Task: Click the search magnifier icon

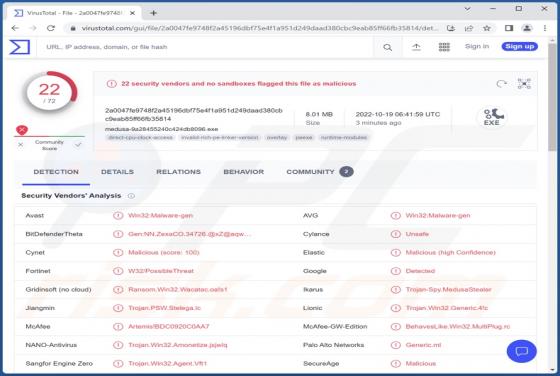Action: [388, 47]
